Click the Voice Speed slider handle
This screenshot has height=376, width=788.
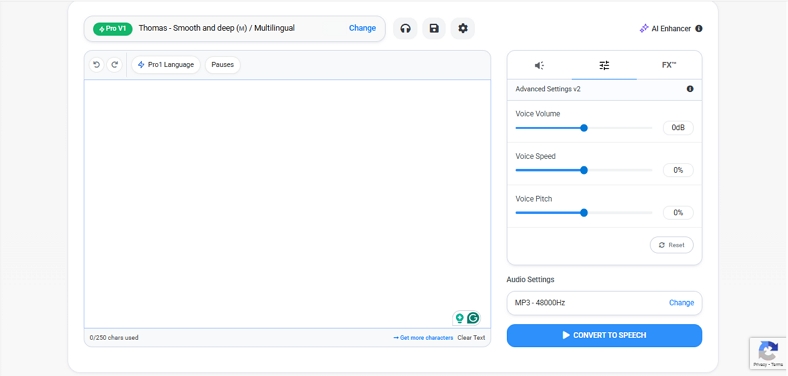[x=584, y=170]
